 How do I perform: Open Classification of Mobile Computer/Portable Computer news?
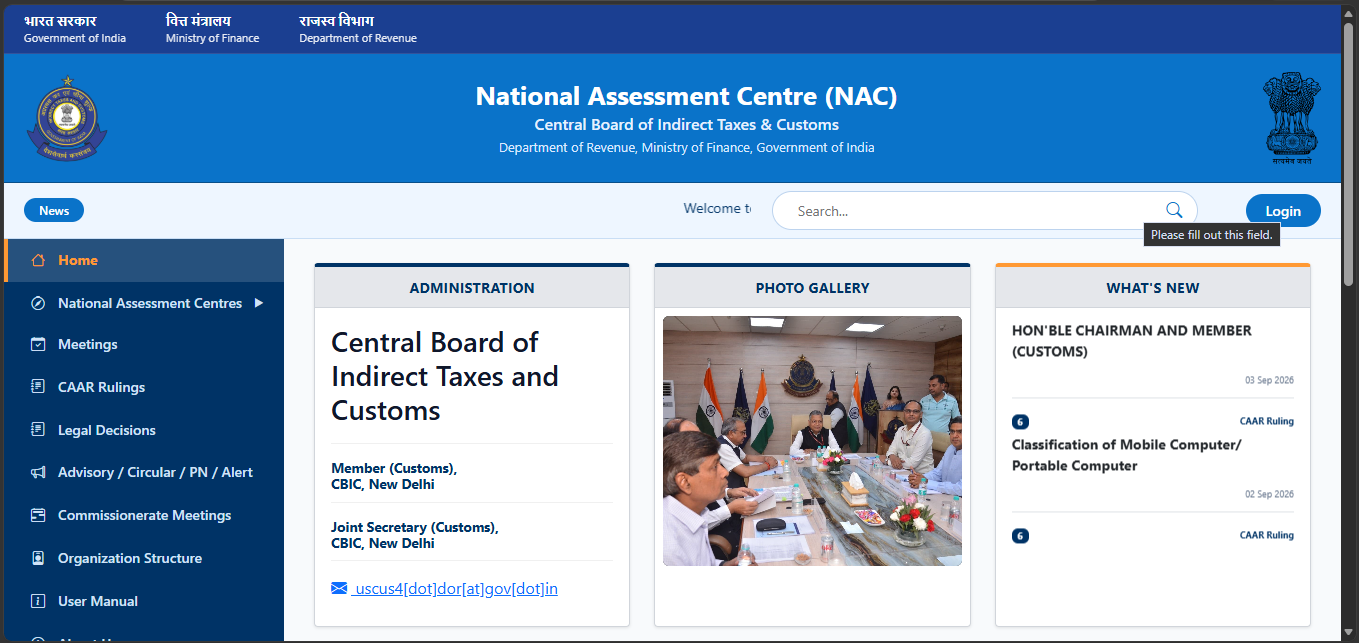1126,455
